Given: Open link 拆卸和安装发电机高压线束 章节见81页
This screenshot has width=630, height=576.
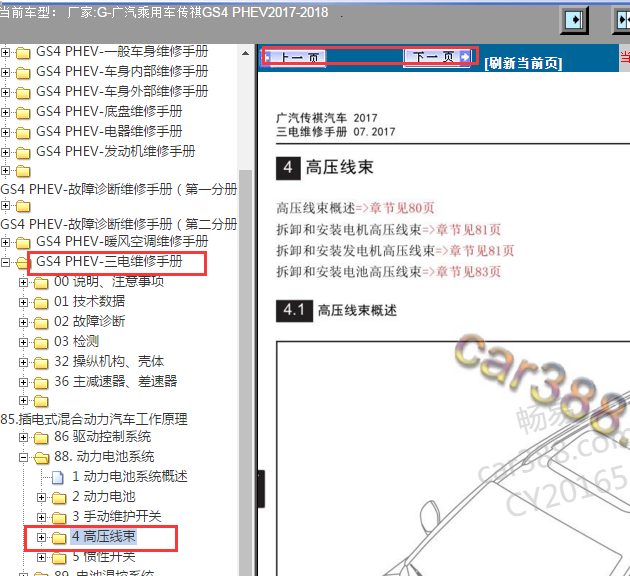Looking at the screenshot, I should coord(395,251).
